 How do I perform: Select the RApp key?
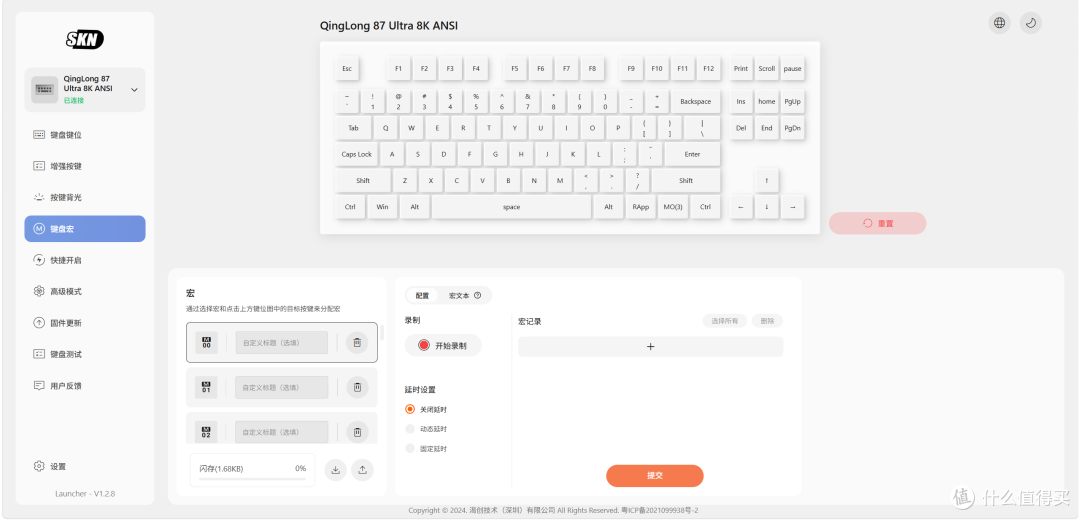pyautogui.click(x=641, y=207)
